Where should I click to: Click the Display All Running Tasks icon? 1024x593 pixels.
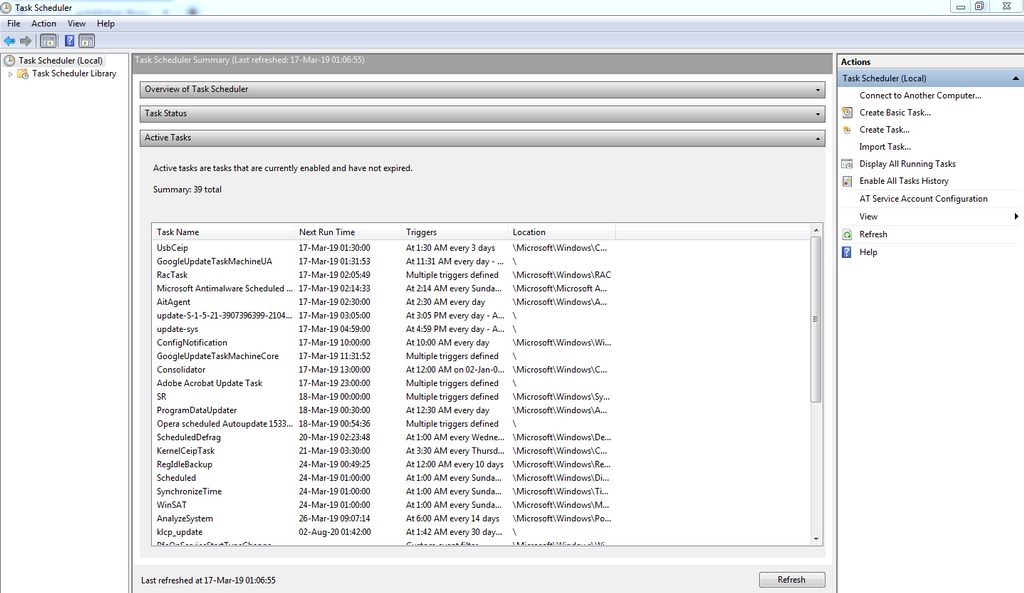point(847,164)
